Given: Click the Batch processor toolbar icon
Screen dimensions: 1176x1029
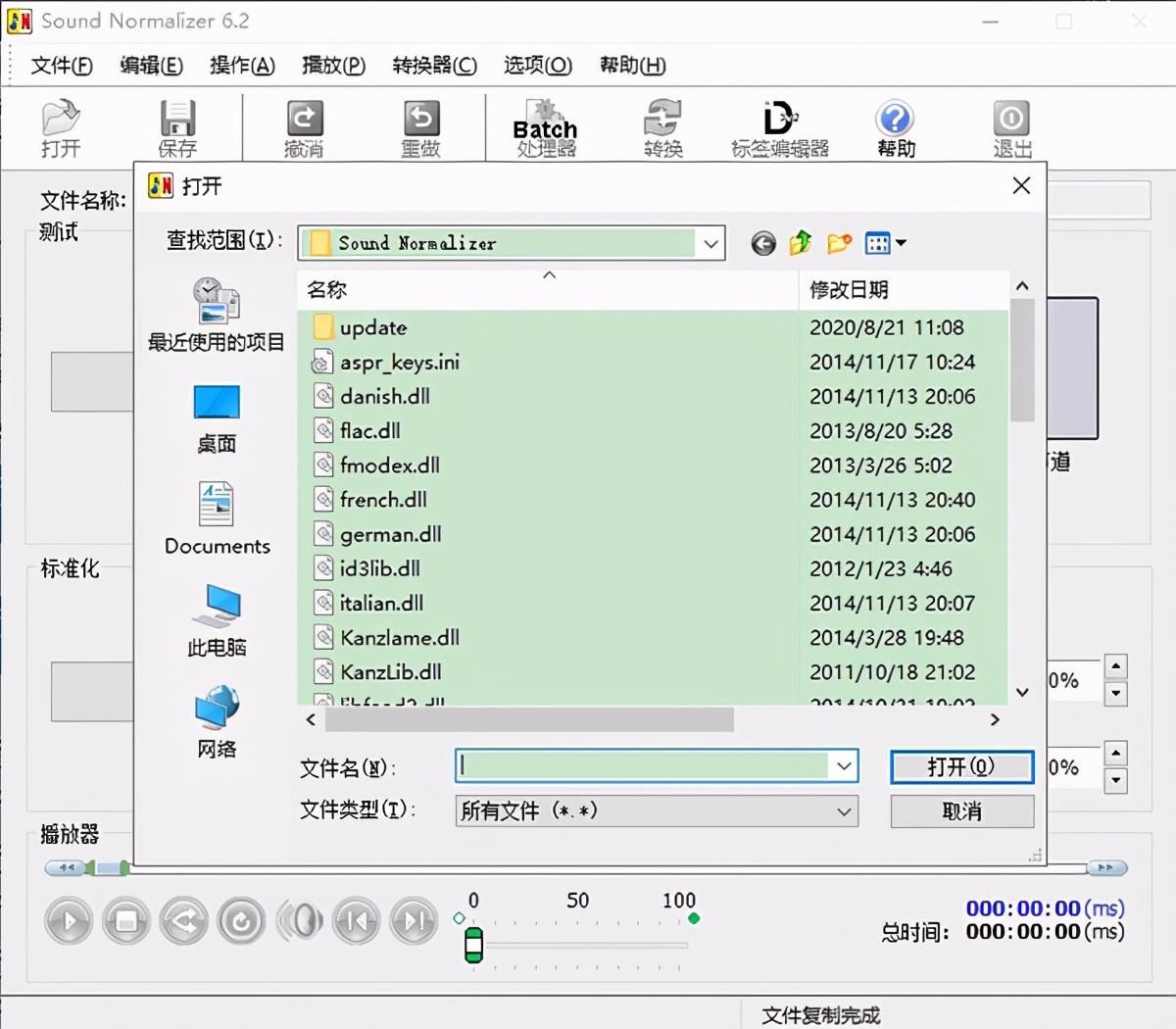Looking at the screenshot, I should click(x=545, y=128).
